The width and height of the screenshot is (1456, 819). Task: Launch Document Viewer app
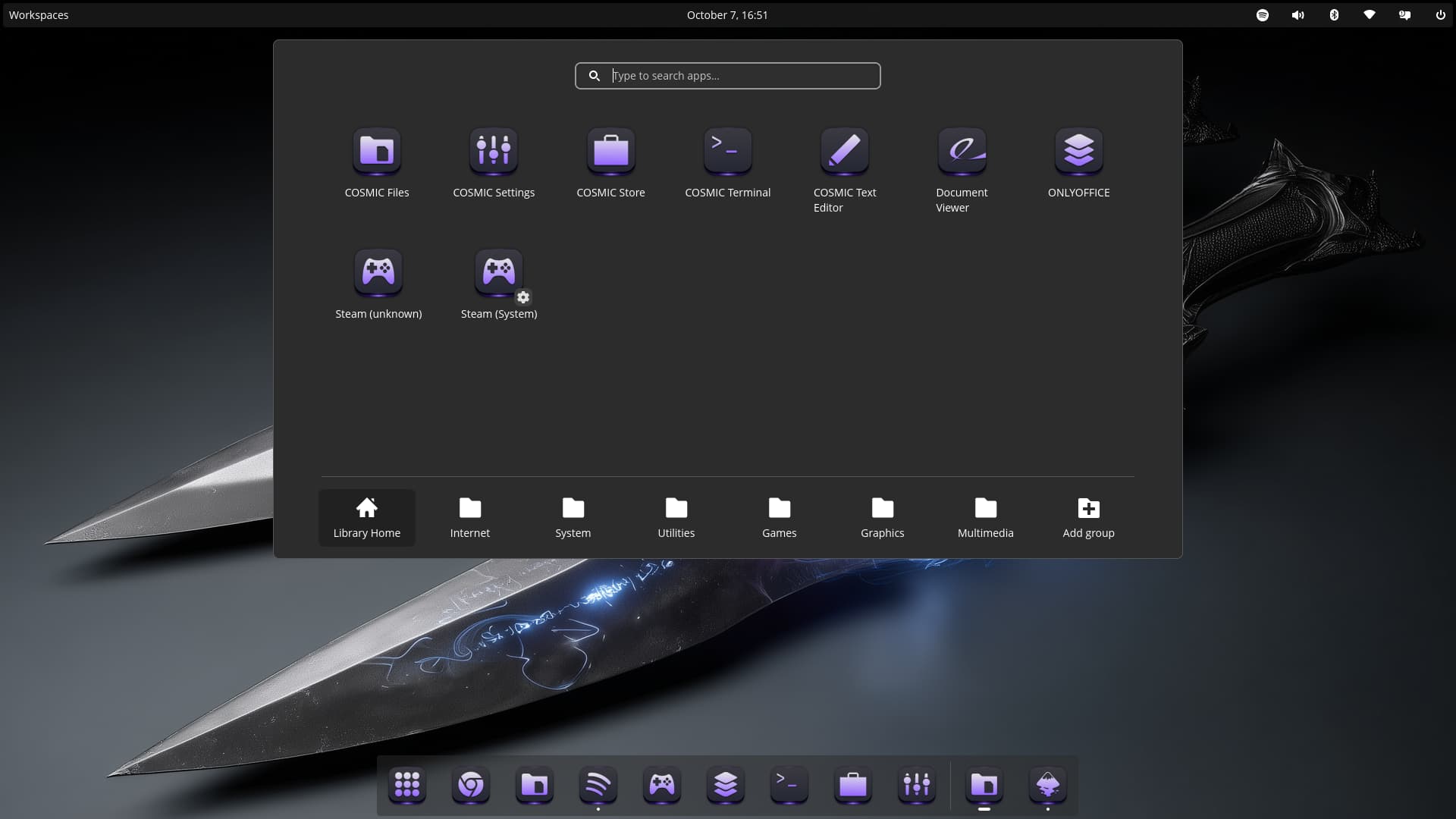click(962, 151)
